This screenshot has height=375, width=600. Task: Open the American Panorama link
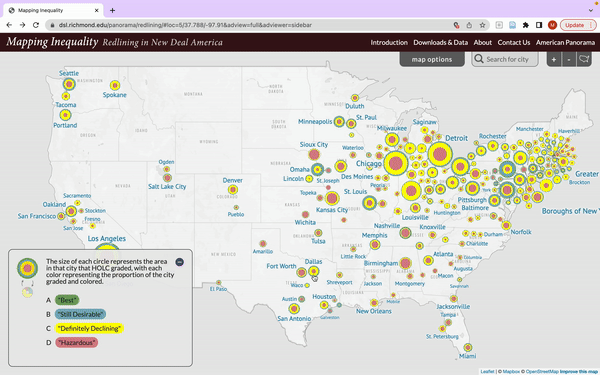565,42
